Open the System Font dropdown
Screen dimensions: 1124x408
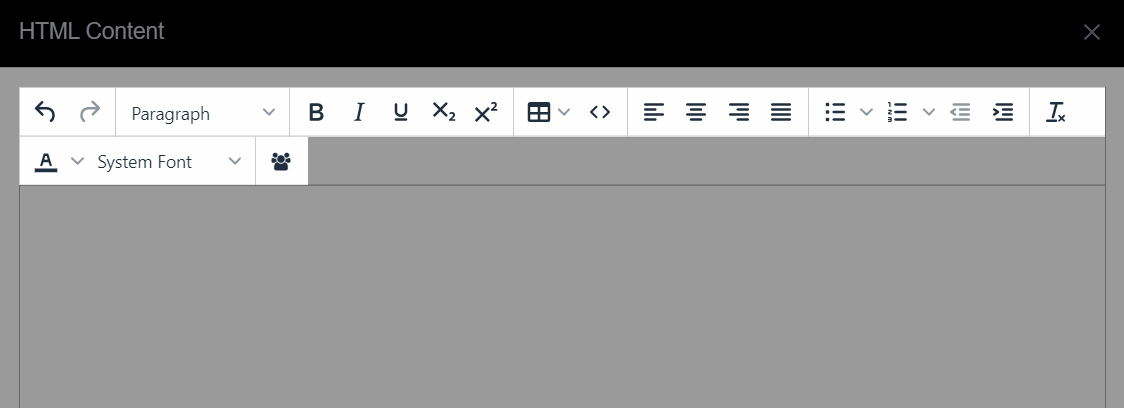[170, 162]
